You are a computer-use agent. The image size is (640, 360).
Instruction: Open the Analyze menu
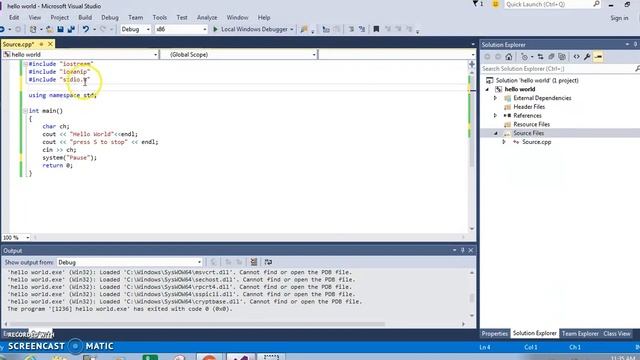click(x=207, y=18)
